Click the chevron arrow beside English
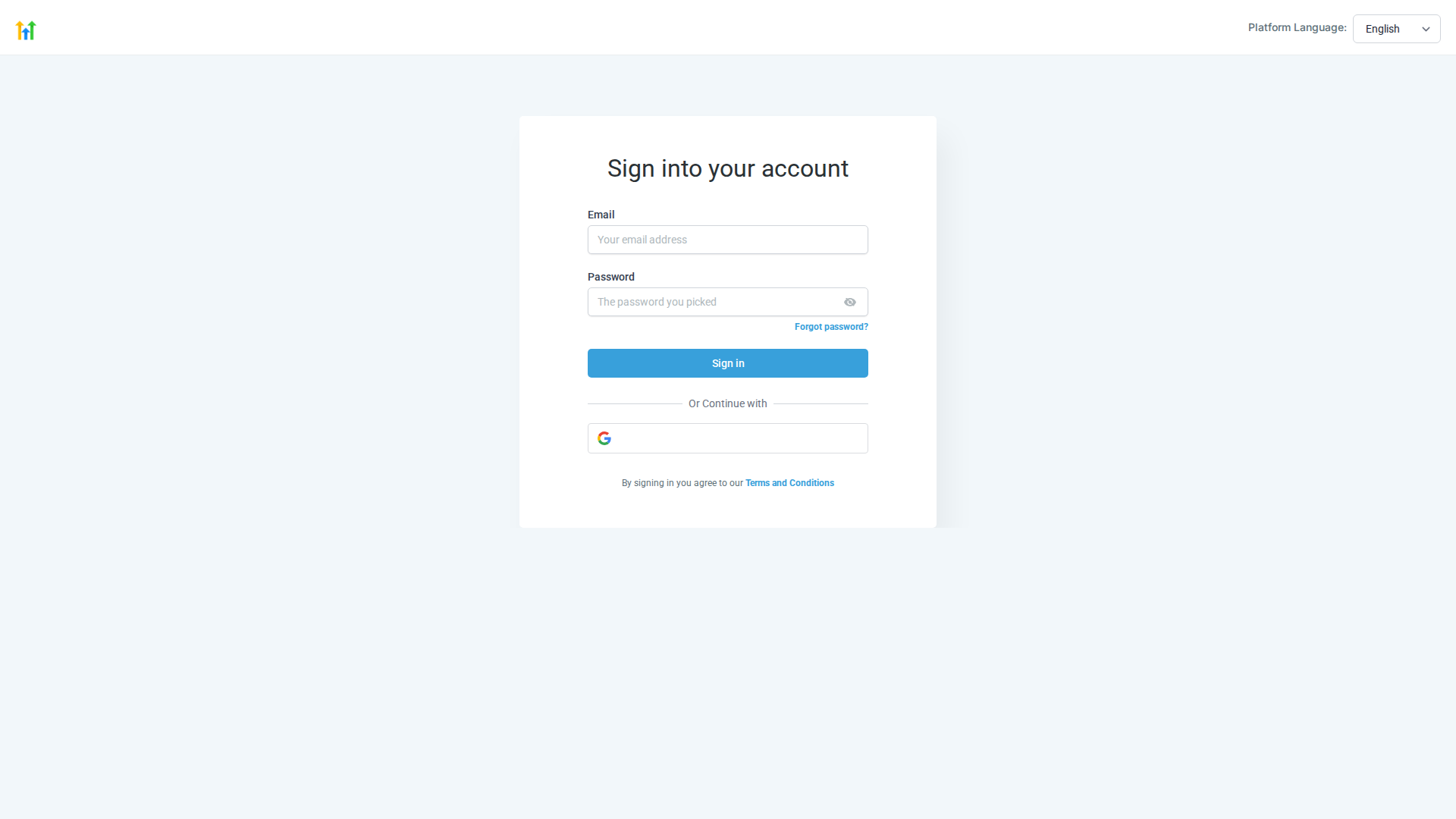The height and width of the screenshot is (819, 1456). tap(1426, 30)
